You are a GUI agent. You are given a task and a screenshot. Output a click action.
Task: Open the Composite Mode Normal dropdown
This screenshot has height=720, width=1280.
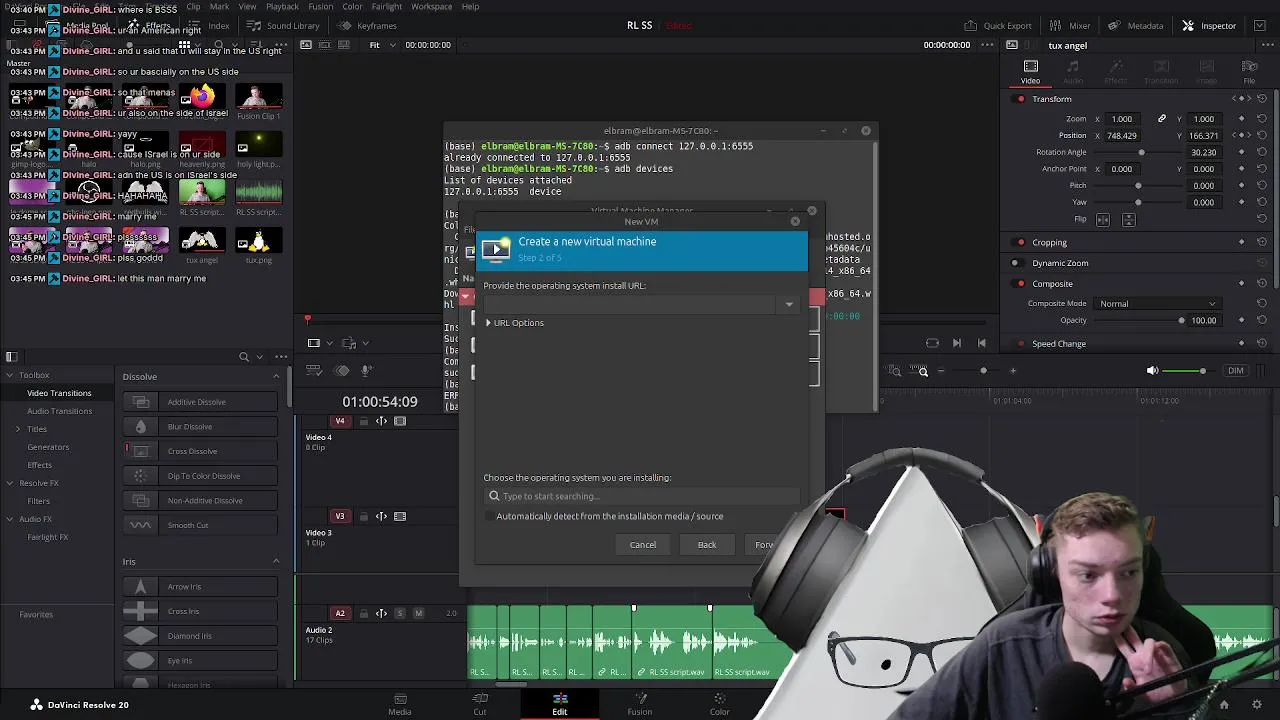tap(1157, 304)
